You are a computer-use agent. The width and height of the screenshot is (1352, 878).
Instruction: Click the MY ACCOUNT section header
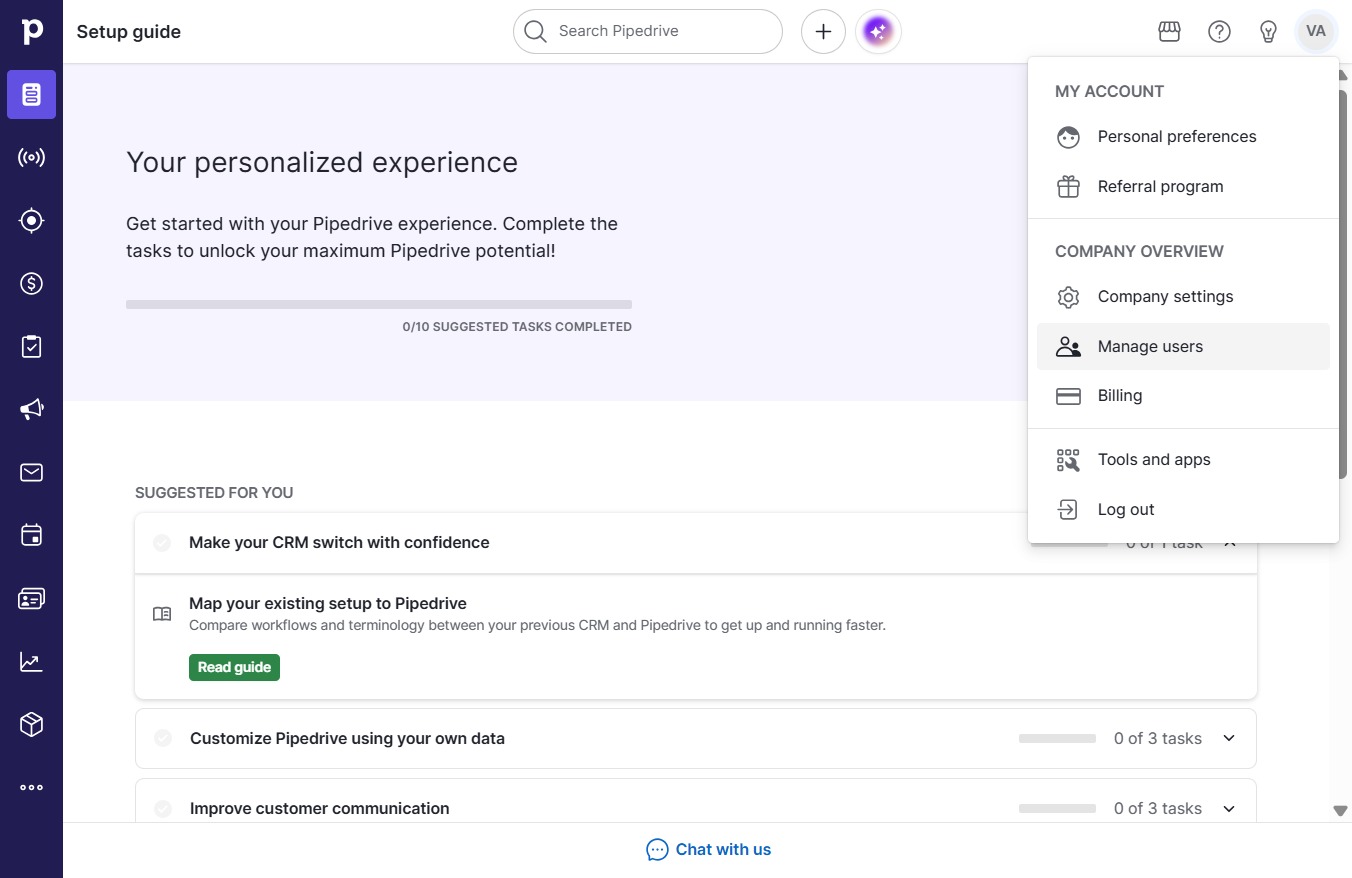click(x=1110, y=91)
